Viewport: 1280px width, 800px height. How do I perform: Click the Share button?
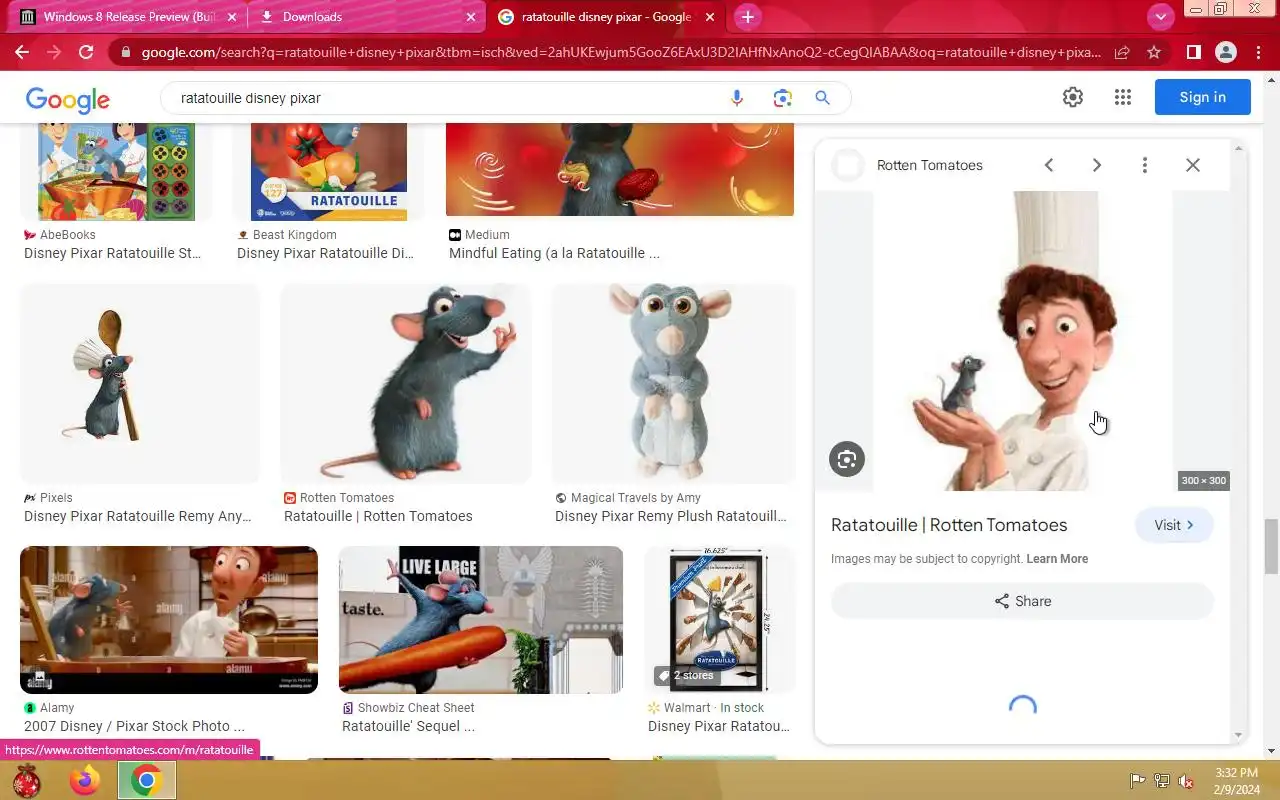1022,601
